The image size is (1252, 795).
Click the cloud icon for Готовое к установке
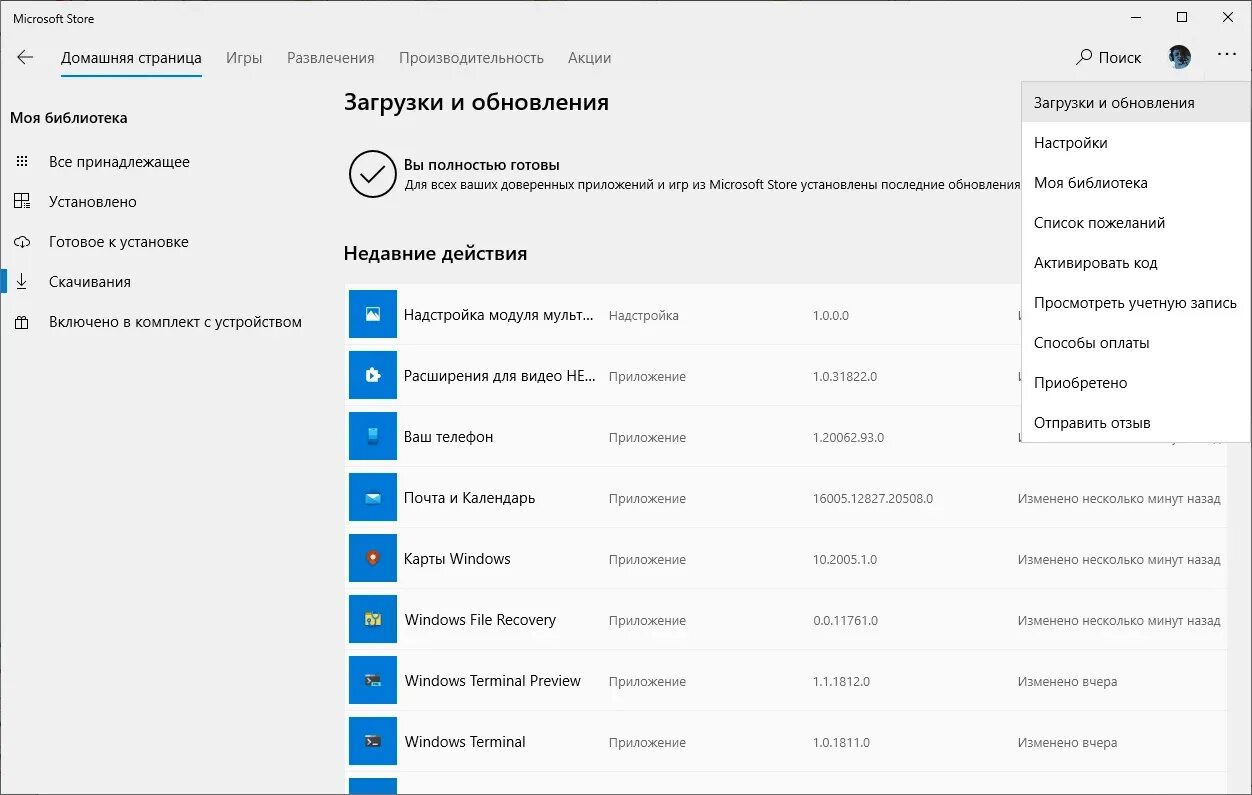click(x=22, y=242)
